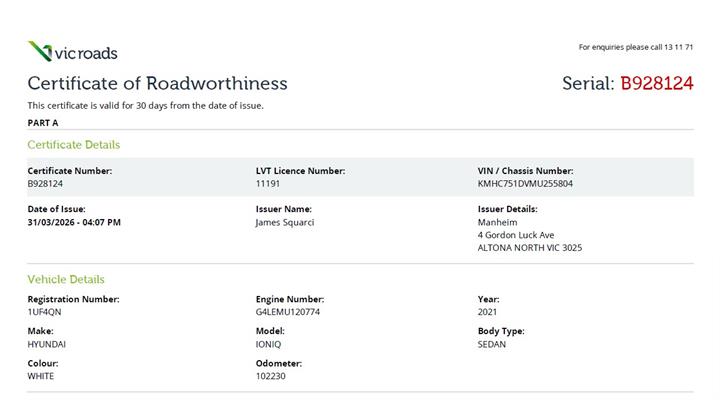Click the Certificate of Roadworthiness title
720x400 pixels.
pos(157,83)
